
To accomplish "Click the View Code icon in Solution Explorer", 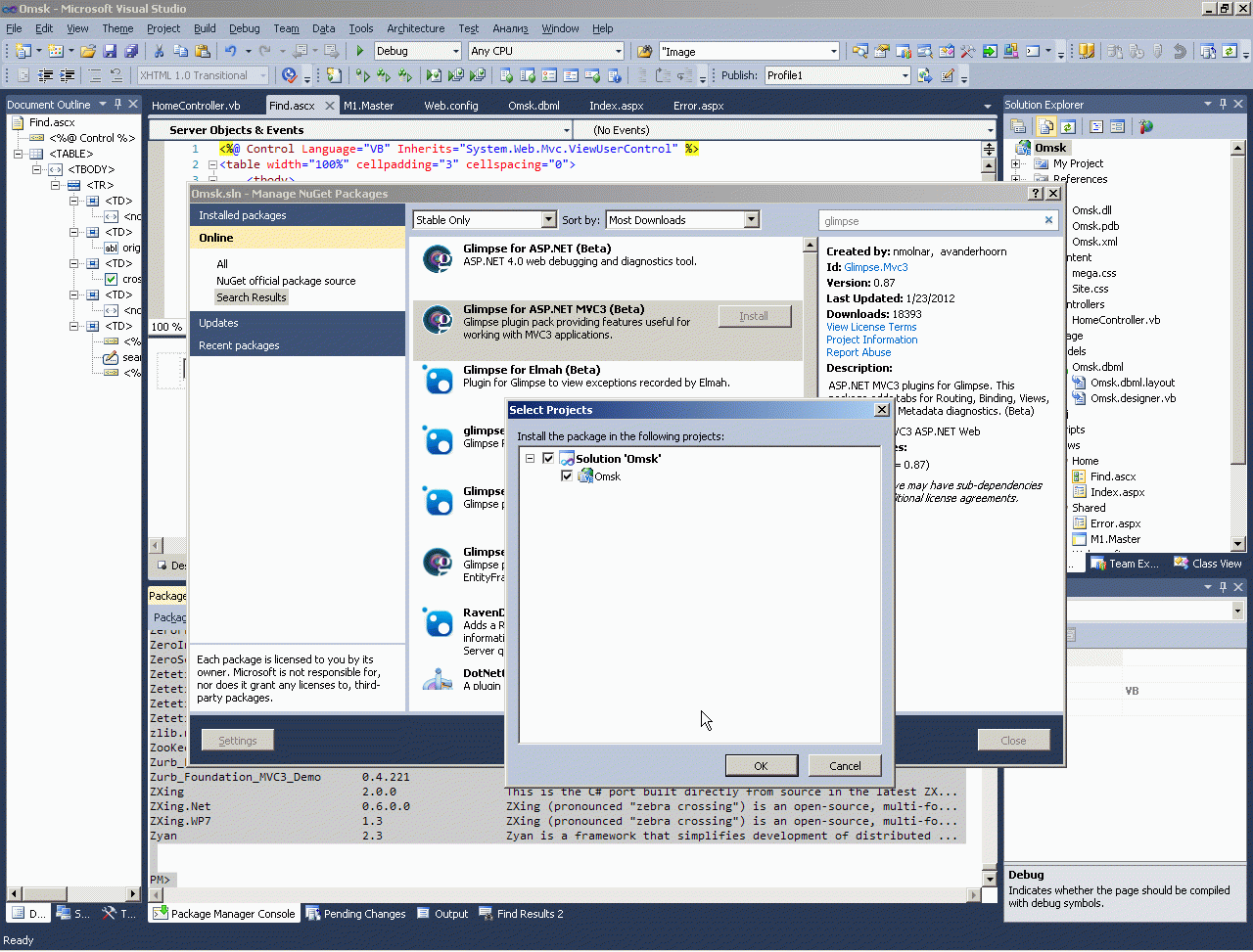I will coord(1096,126).
